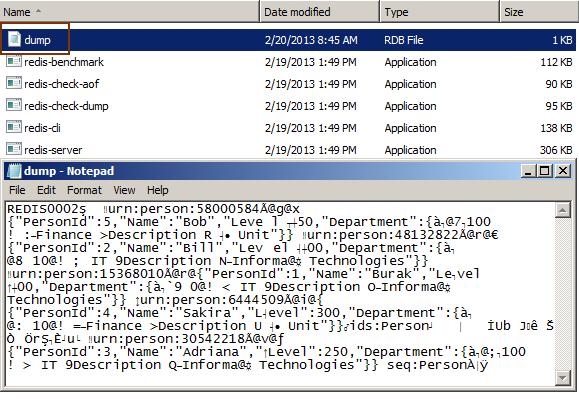Click 'urn:person:58000584' text in Notepad
The width and height of the screenshot is (579, 399).
pyautogui.click(x=184, y=209)
